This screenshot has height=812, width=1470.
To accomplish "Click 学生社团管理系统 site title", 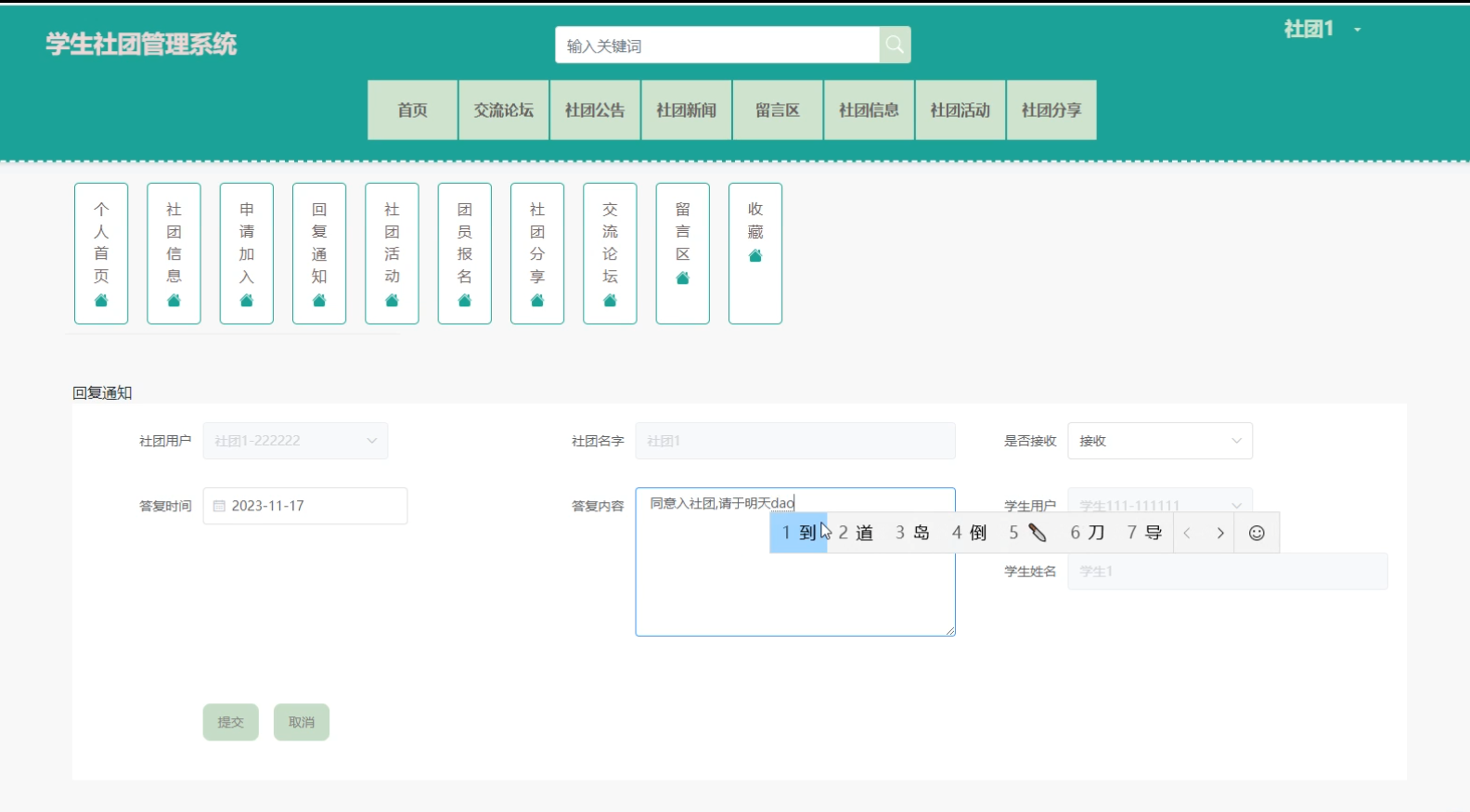I will click(142, 45).
